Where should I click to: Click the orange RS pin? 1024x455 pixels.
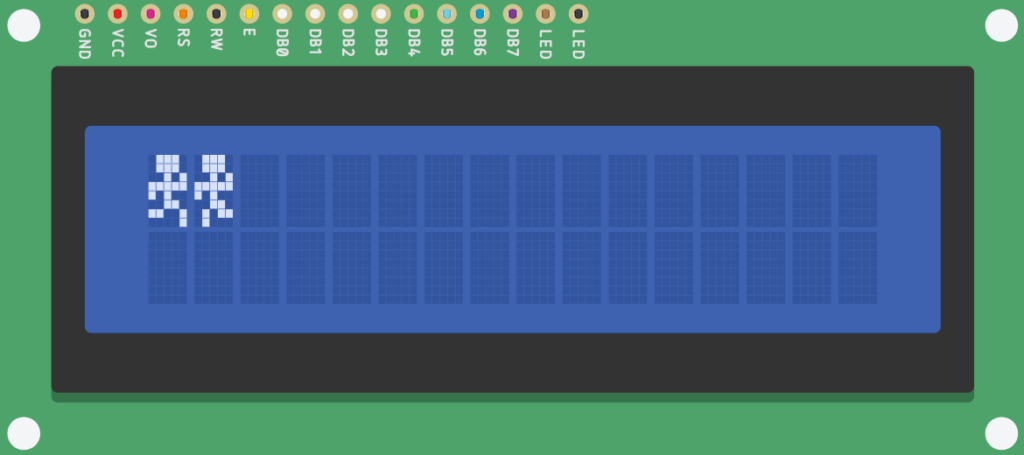coord(184,14)
